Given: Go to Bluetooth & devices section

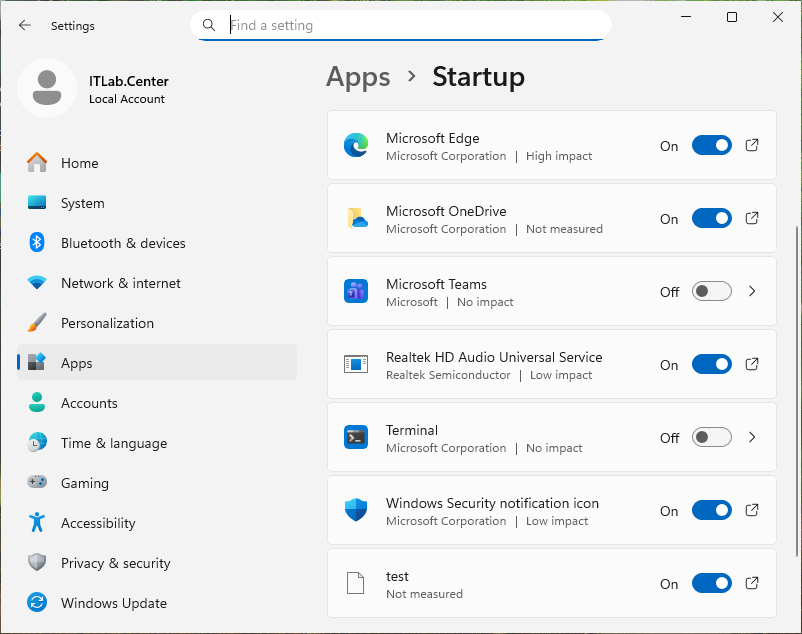Looking at the screenshot, I should tap(123, 243).
